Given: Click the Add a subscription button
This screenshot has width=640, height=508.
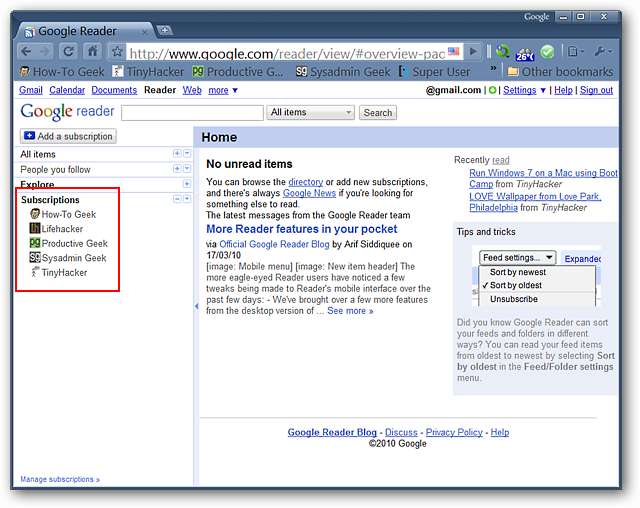Looking at the screenshot, I should point(68,136).
